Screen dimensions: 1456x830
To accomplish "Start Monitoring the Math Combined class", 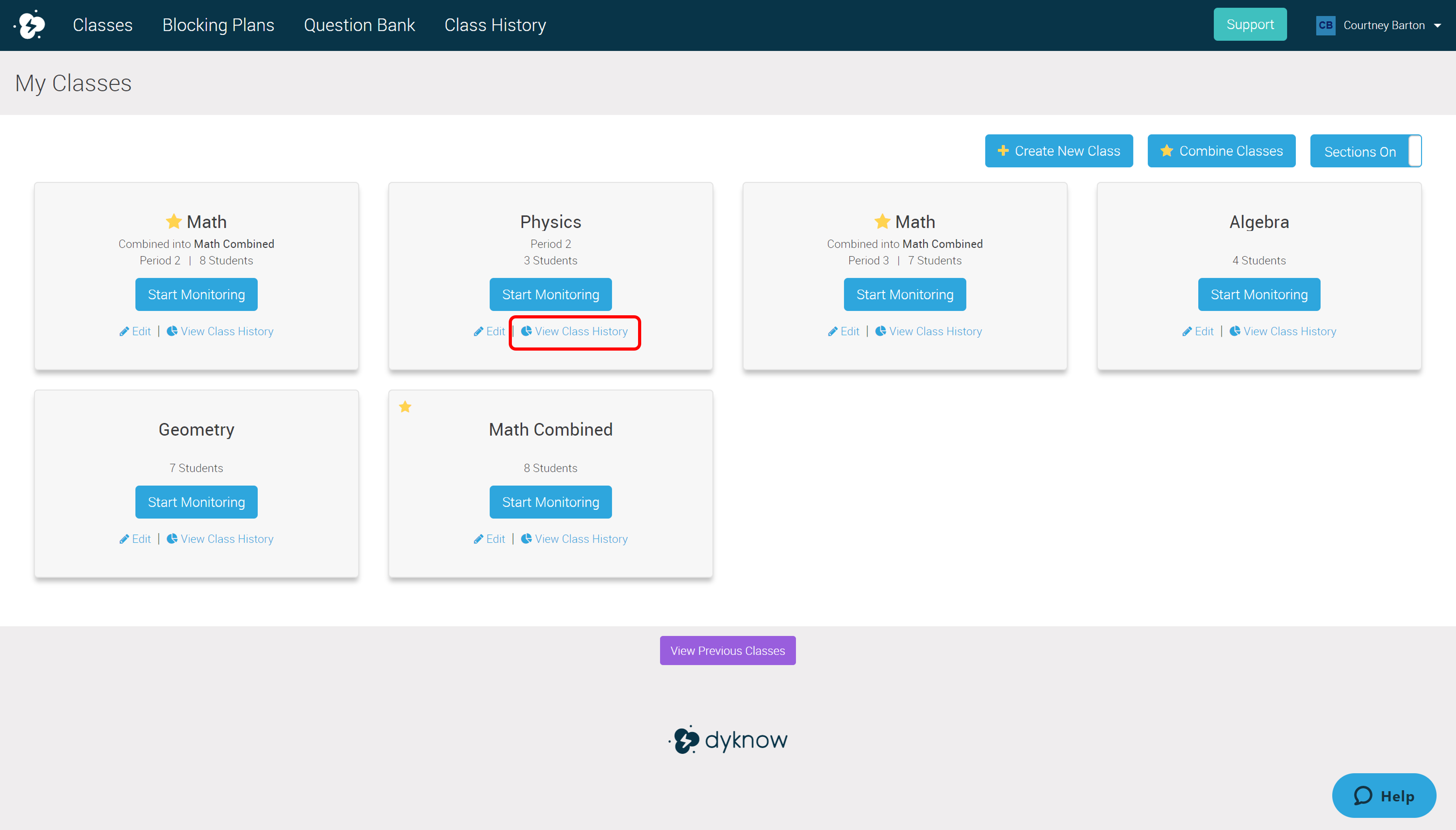I will 550,502.
